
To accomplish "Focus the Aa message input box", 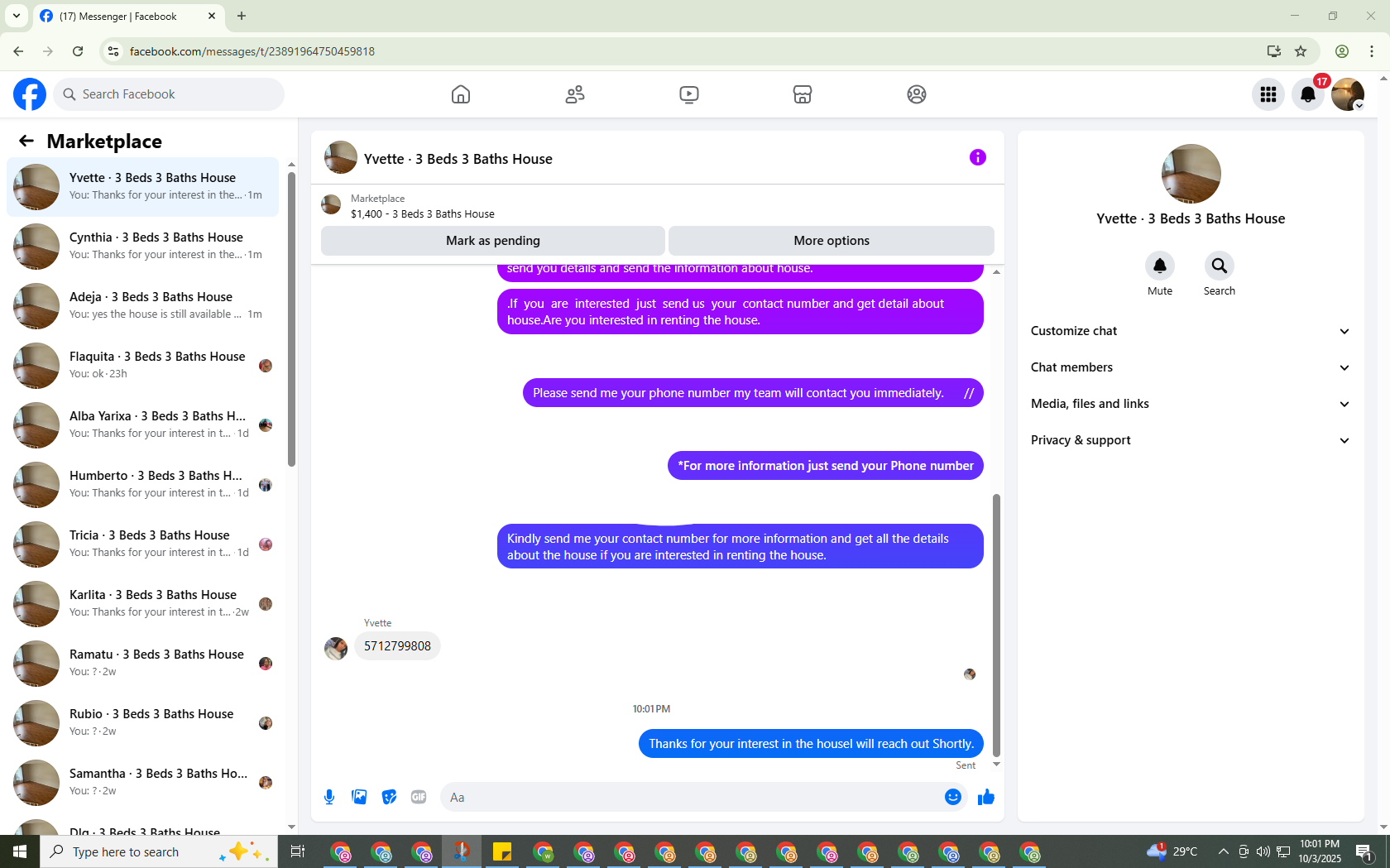I will coord(690,797).
